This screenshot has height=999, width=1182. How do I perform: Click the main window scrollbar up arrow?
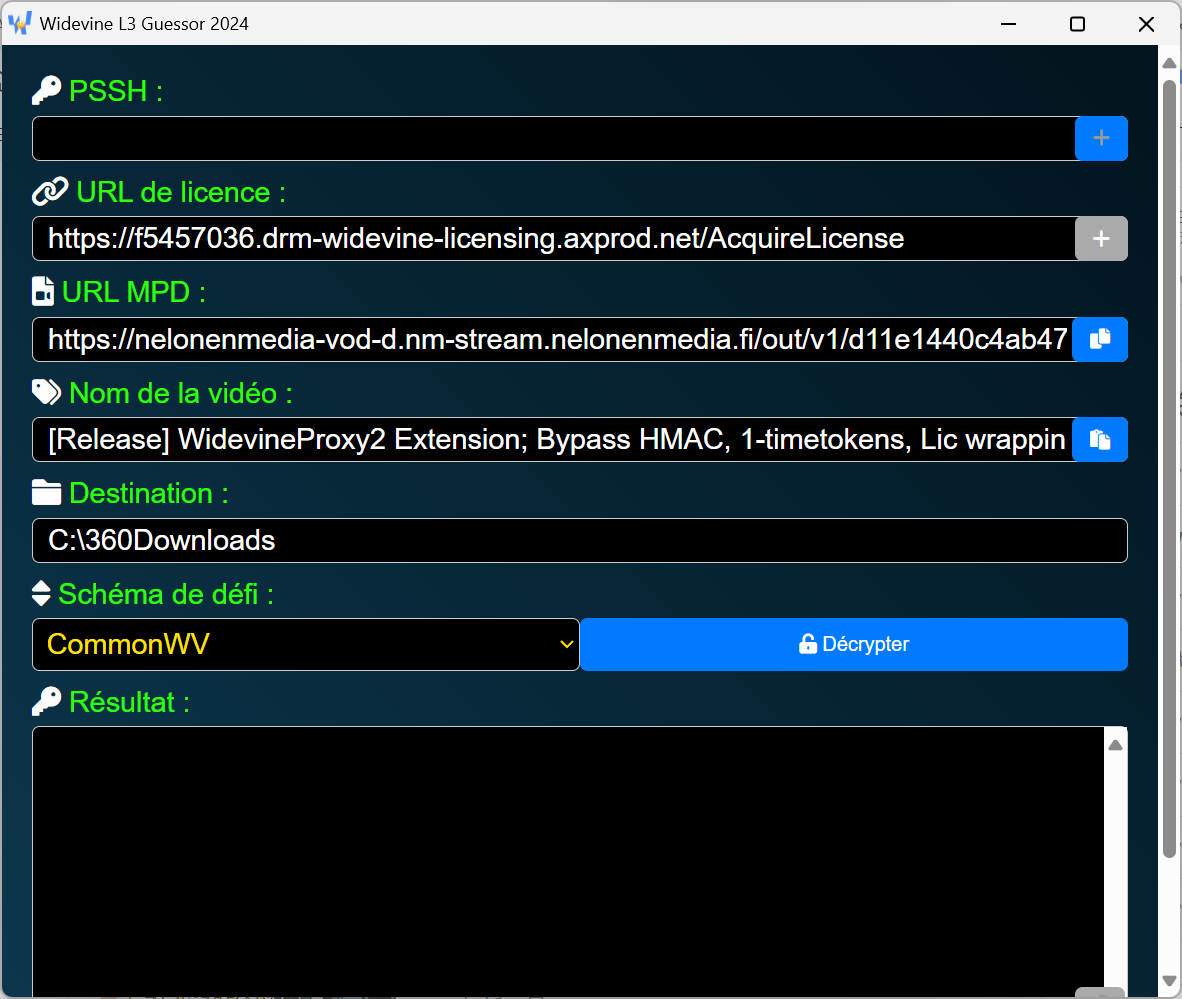(1169, 63)
